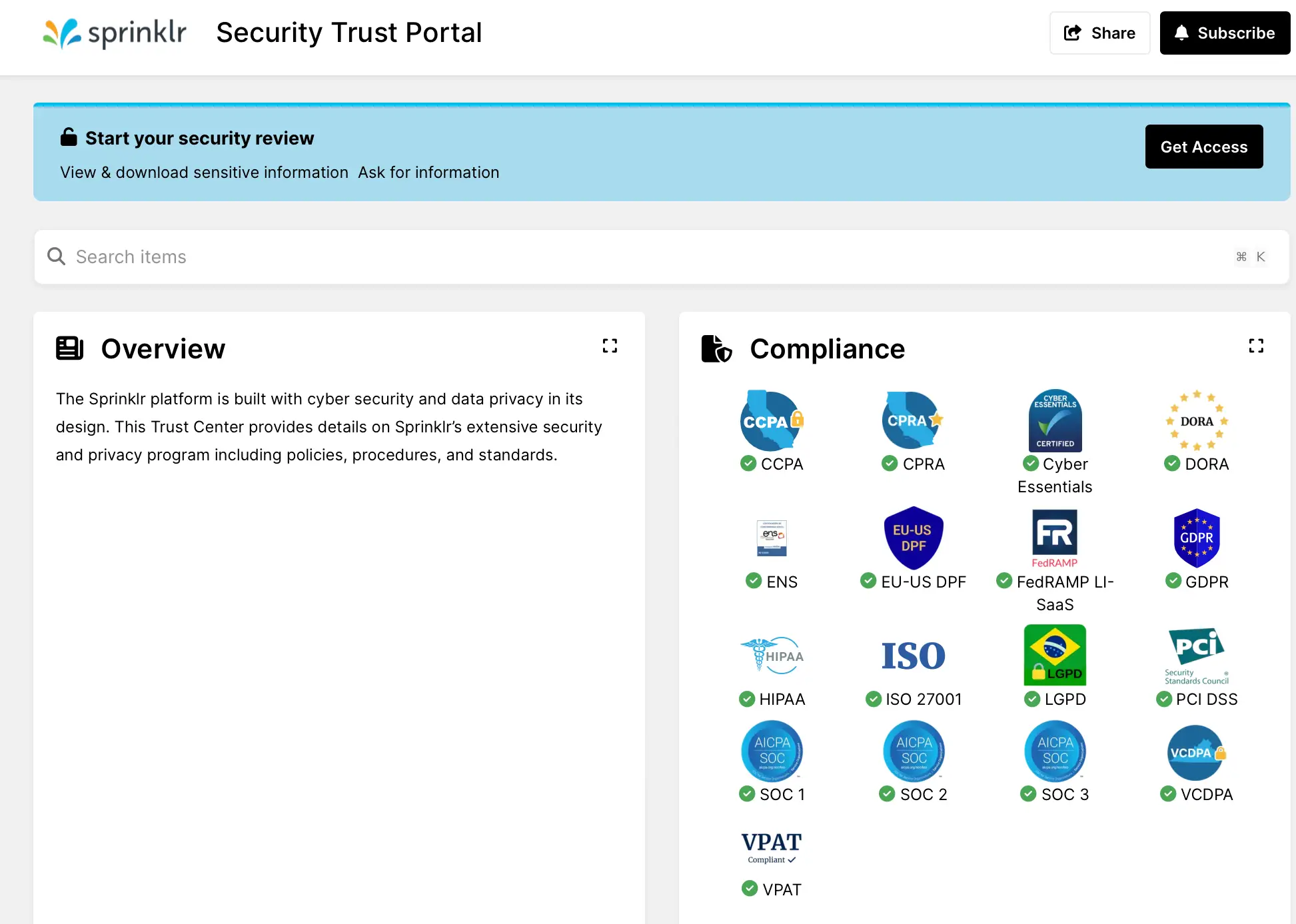The width and height of the screenshot is (1296, 924).
Task: Click the CCPA compliance badge
Action: pos(771,420)
